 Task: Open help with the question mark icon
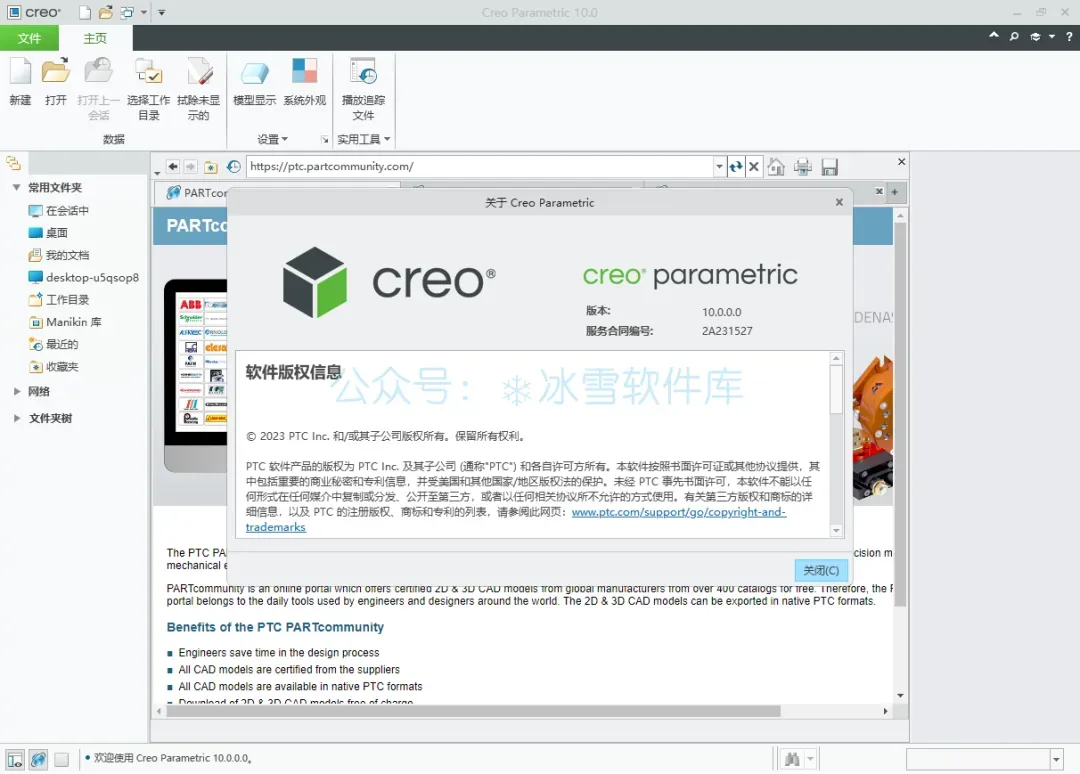click(x=1069, y=36)
